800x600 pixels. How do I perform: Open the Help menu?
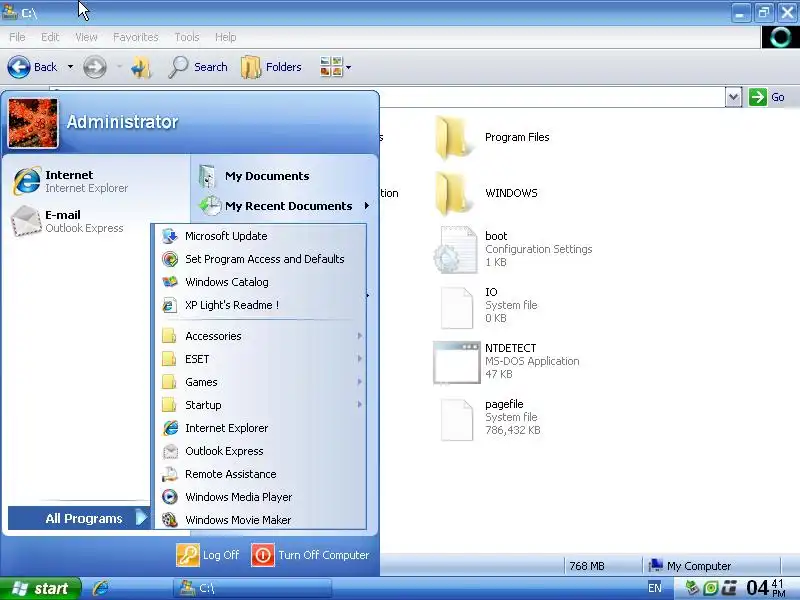226,37
